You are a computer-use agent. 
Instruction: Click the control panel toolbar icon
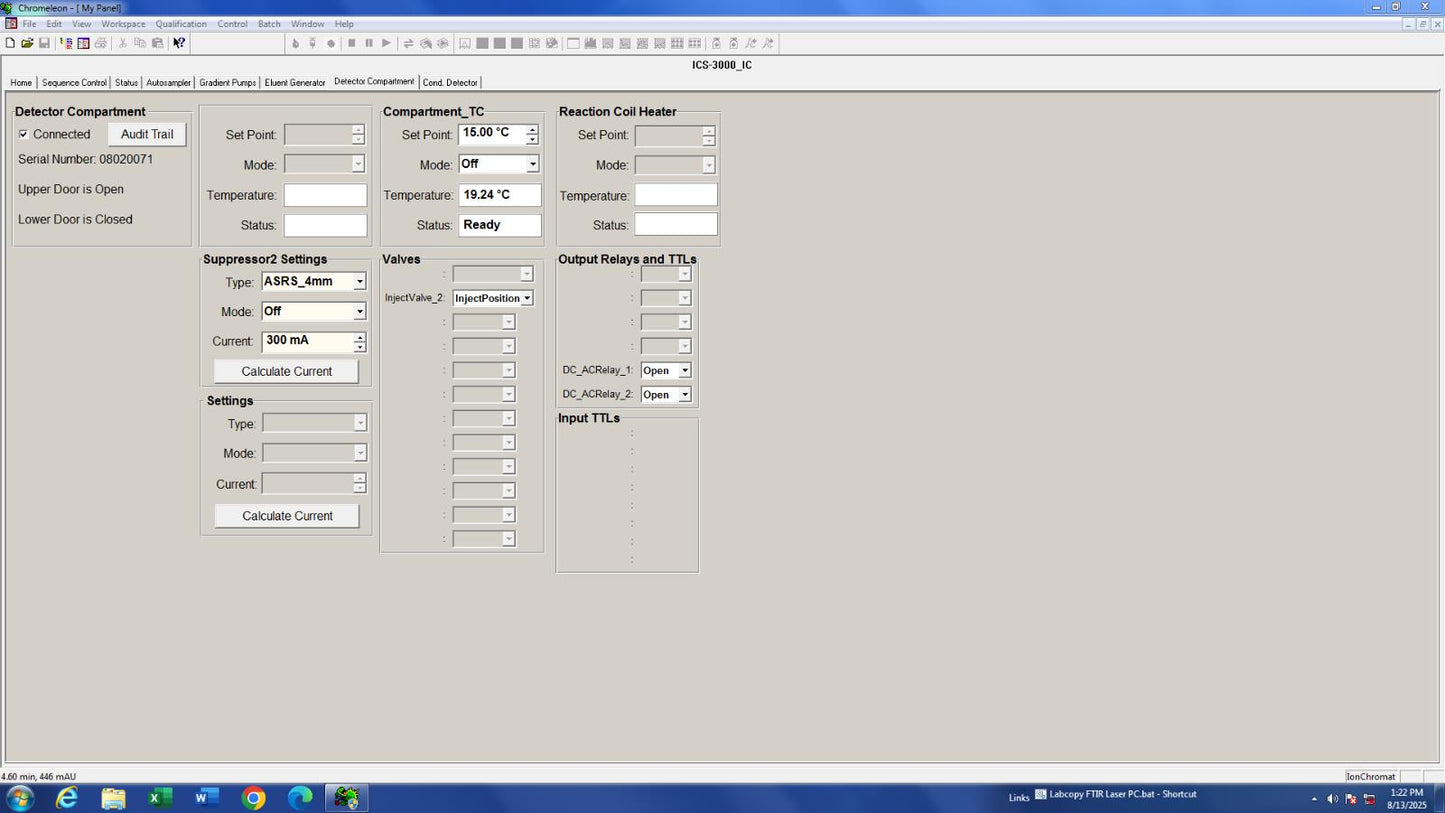pos(84,43)
